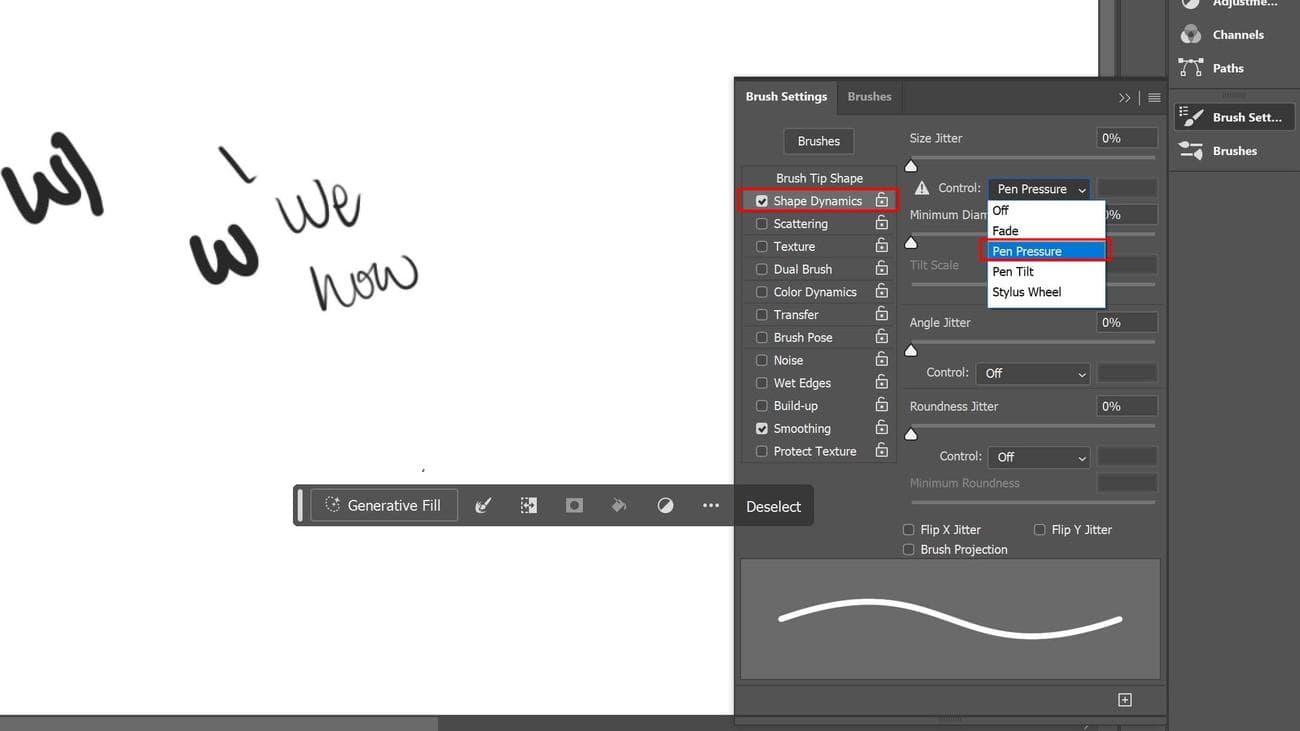Switch to the Brushes tab
Image resolution: width=1300 pixels, height=731 pixels.
868,96
